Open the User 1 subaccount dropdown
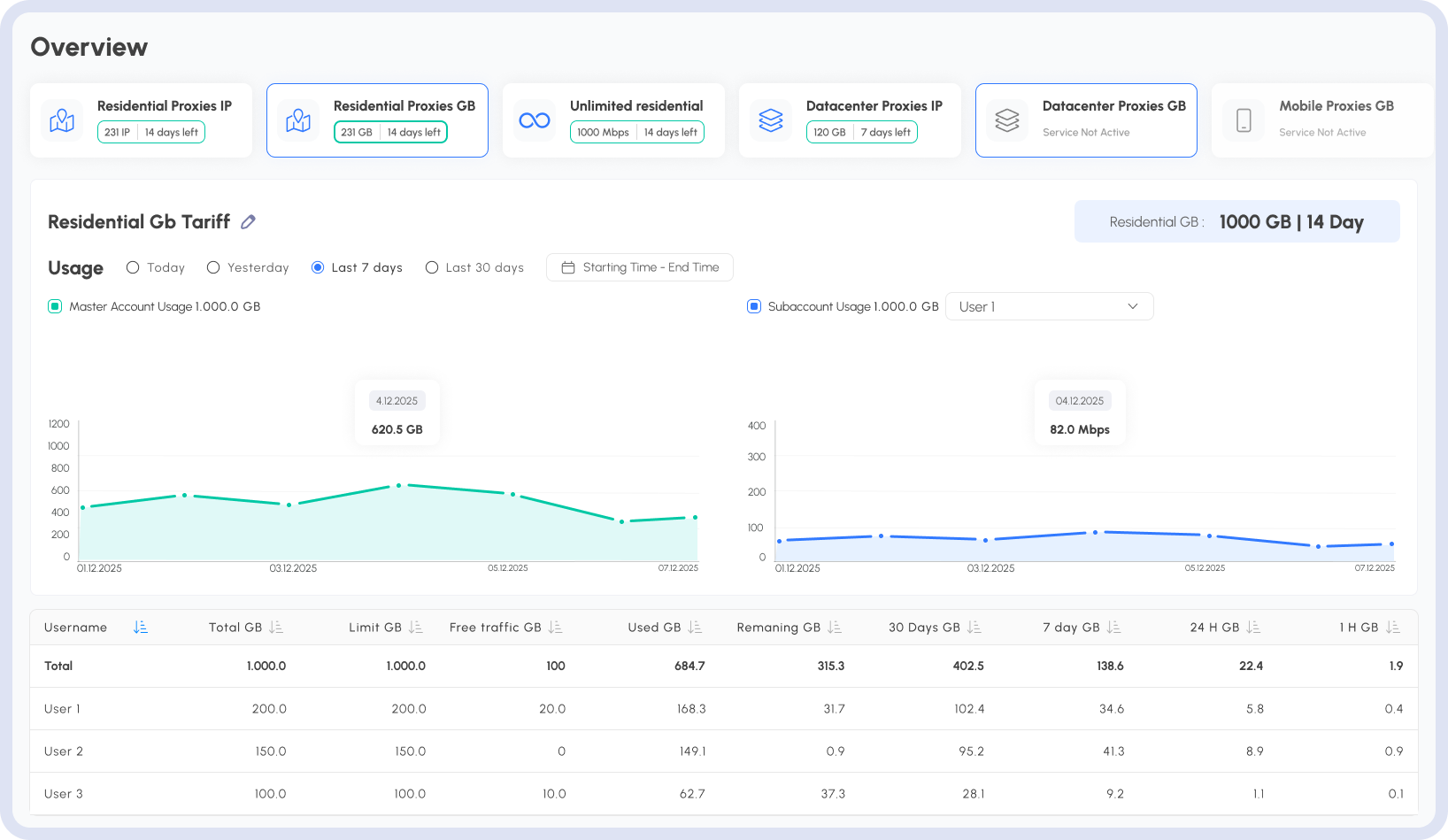 coord(1050,306)
